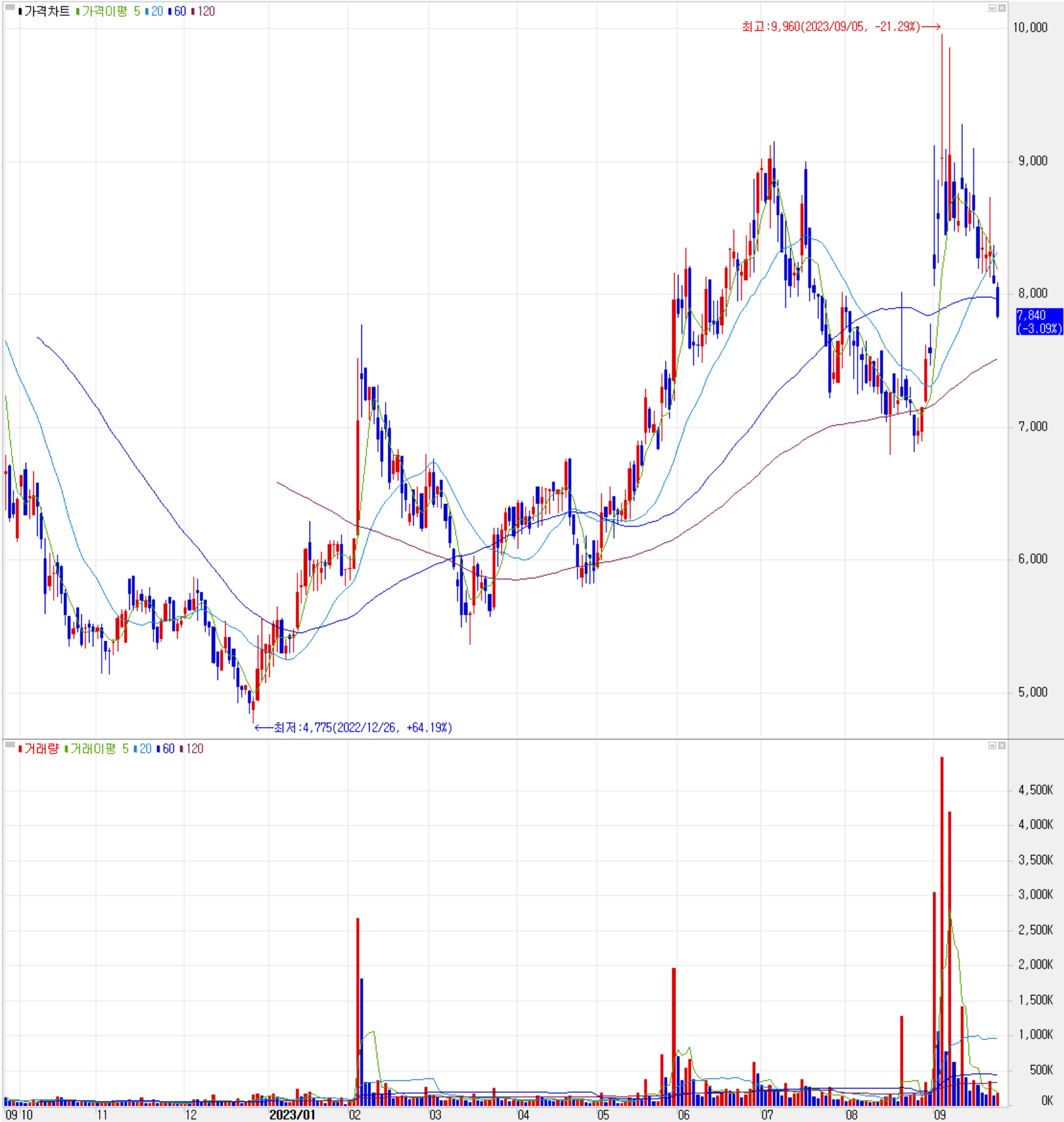Close the volume chart pane
The height and width of the screenshot is (1122, 1064).
coord(1002,745)
